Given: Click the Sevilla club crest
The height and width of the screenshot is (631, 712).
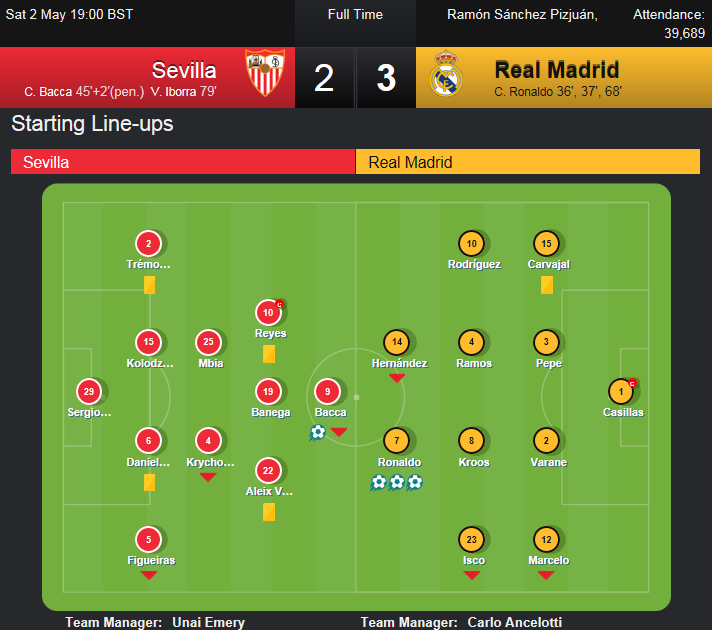Looking at the screenshot, I should point(265,73).
